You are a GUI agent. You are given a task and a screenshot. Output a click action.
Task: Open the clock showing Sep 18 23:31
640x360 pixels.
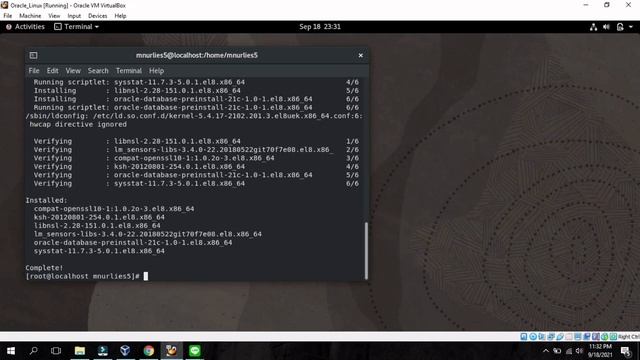[x=320, y=27]
